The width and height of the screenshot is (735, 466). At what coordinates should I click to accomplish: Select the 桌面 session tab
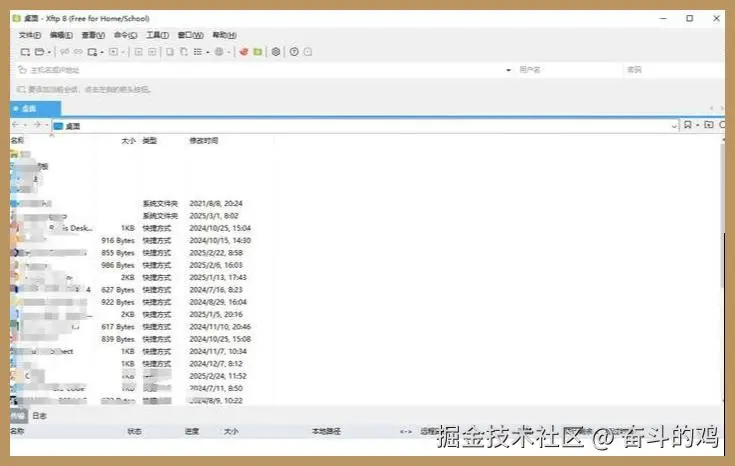[35, 109]
